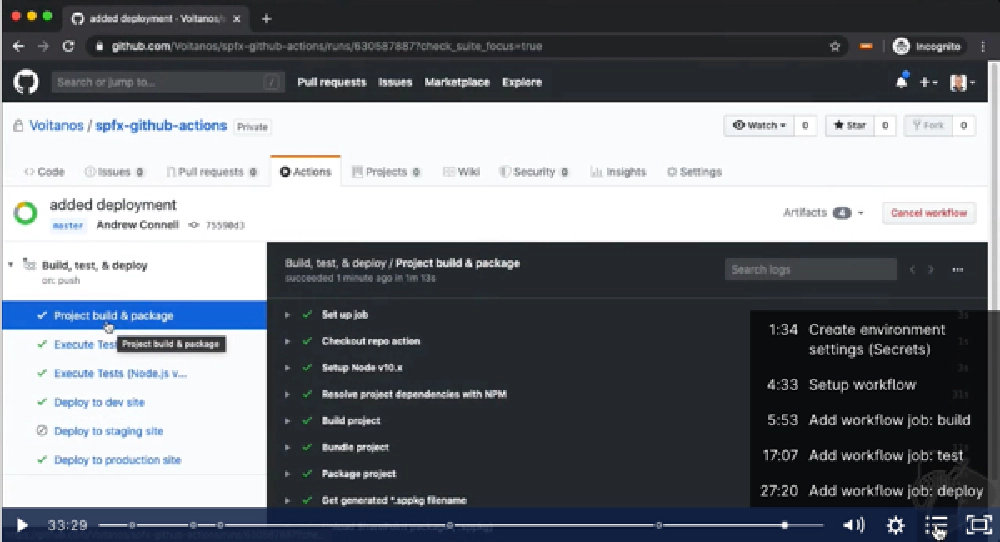Viewport: 1000px width, 542px height.
Task: Switch to the Code tab
Action: click(45, 172)
